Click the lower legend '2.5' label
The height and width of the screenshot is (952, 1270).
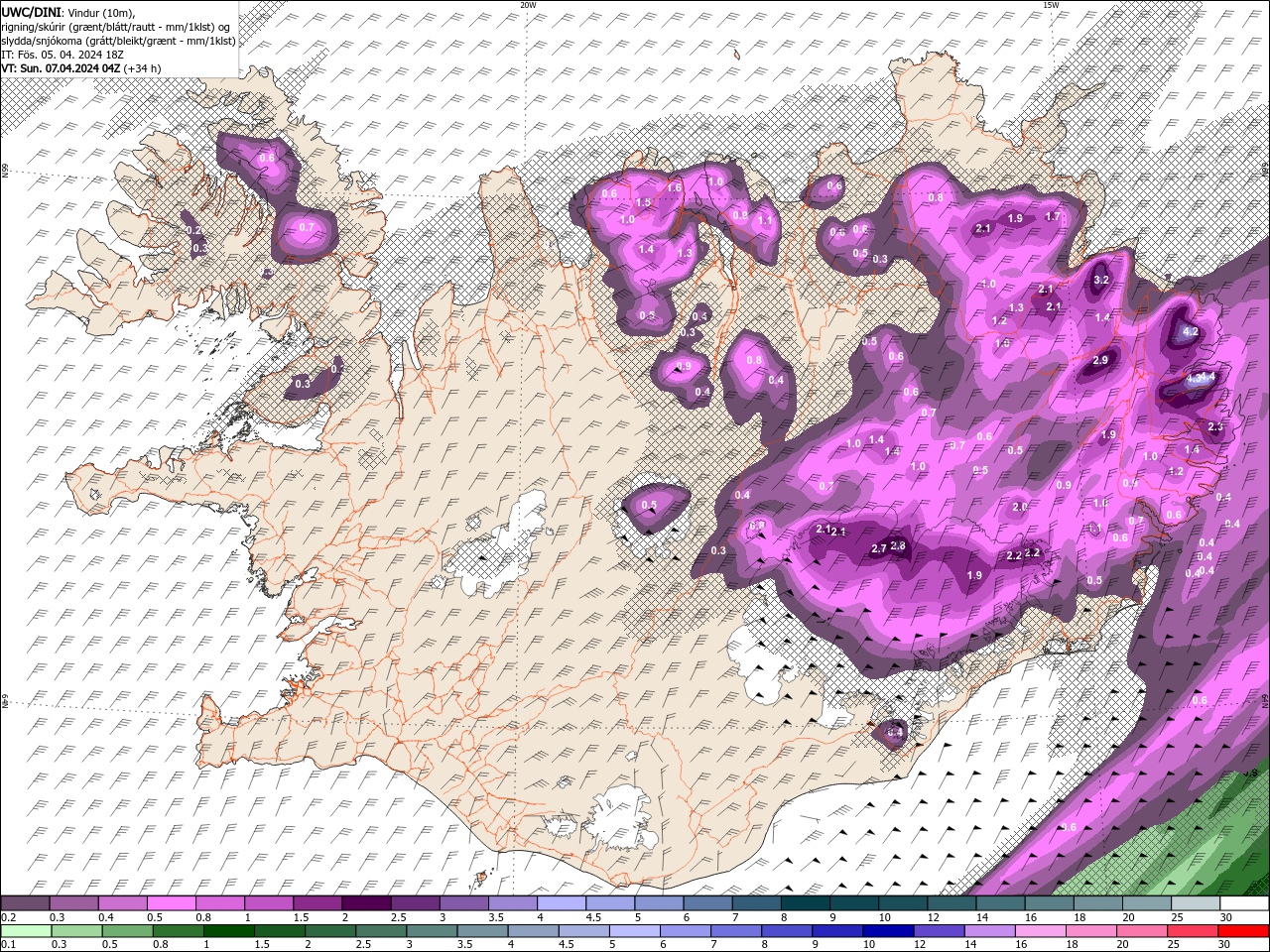point(363,945)
